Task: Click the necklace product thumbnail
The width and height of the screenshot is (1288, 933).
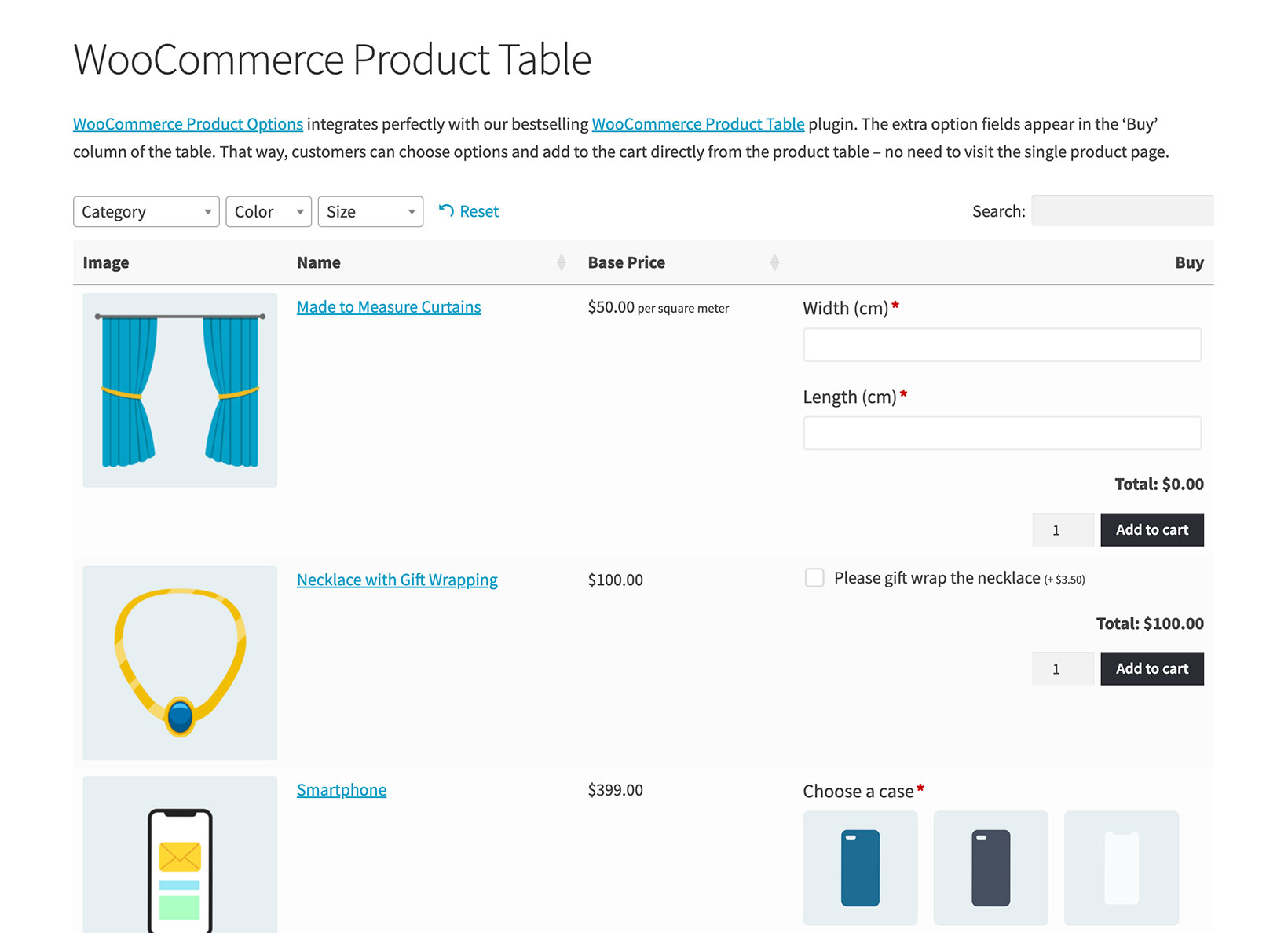Action: [x=179, y=663]
